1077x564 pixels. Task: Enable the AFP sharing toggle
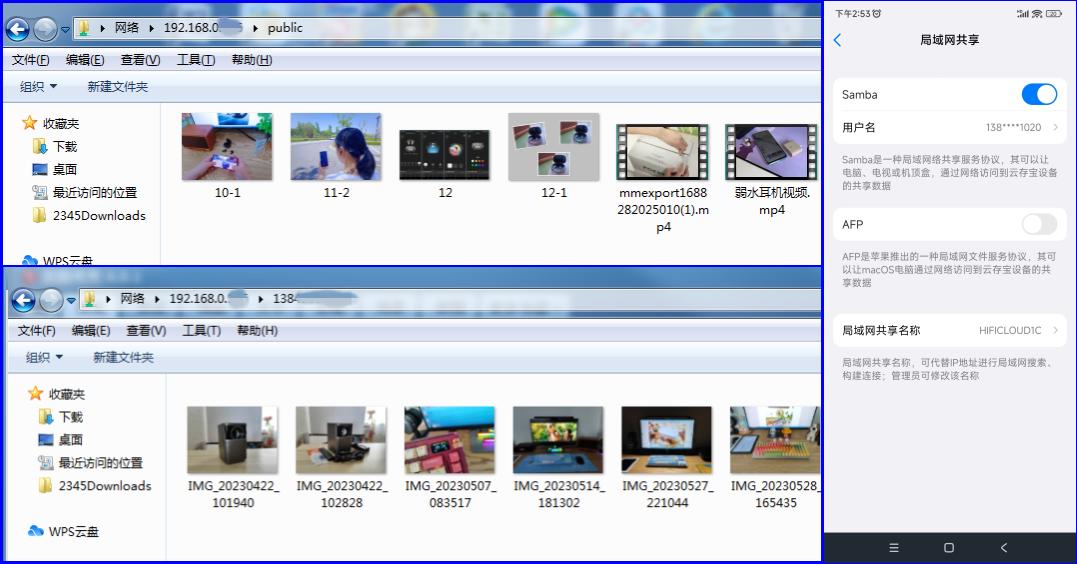[1039, 224]
